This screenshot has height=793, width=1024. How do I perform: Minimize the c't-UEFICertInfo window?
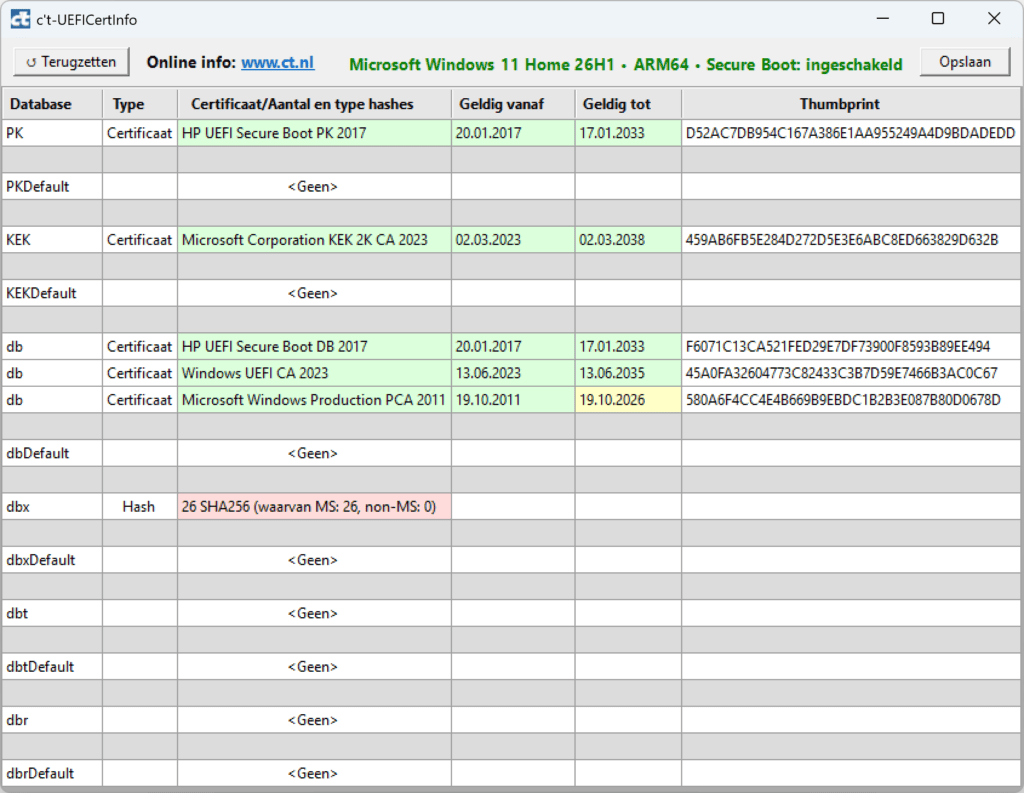883,19
